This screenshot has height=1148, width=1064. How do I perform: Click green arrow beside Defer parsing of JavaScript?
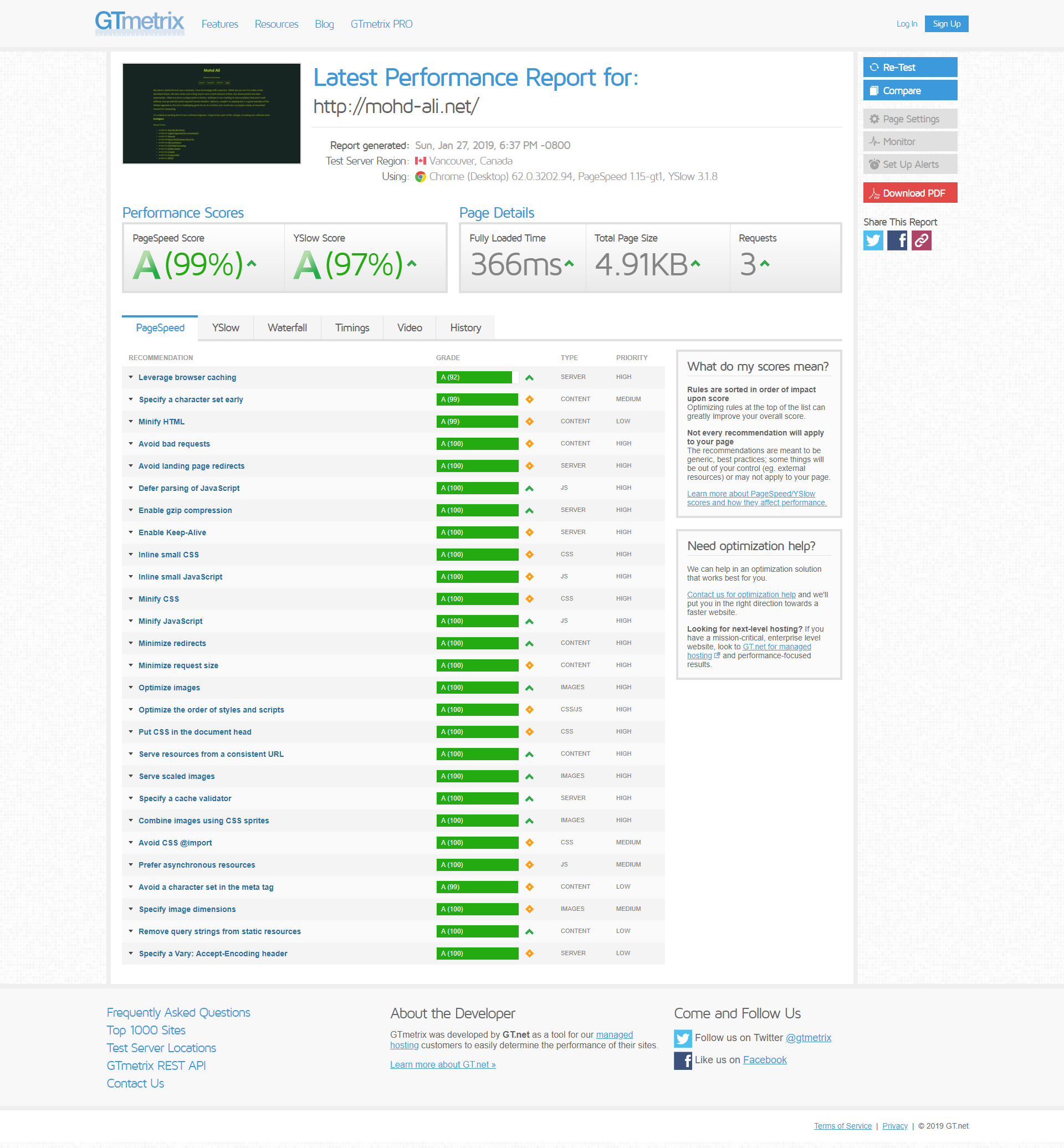(529, 488)
